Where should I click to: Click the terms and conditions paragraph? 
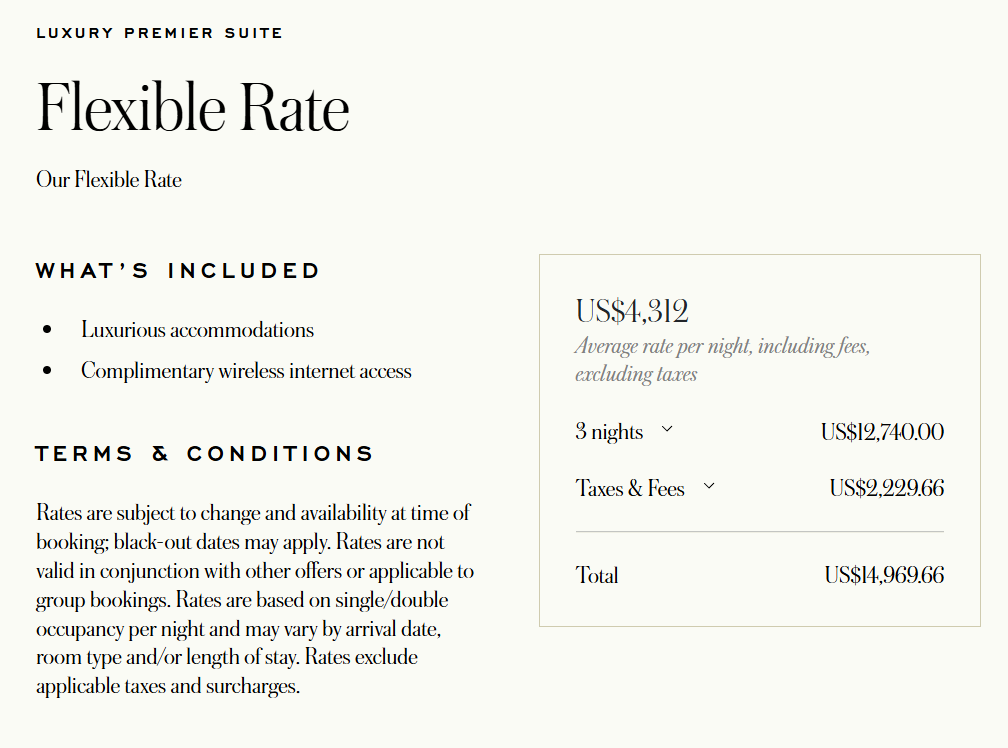click(x=255, y=599)
